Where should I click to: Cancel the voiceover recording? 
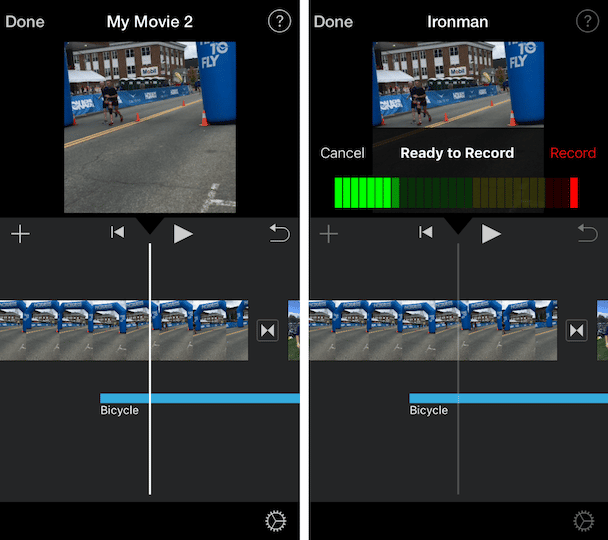[342, 153]
